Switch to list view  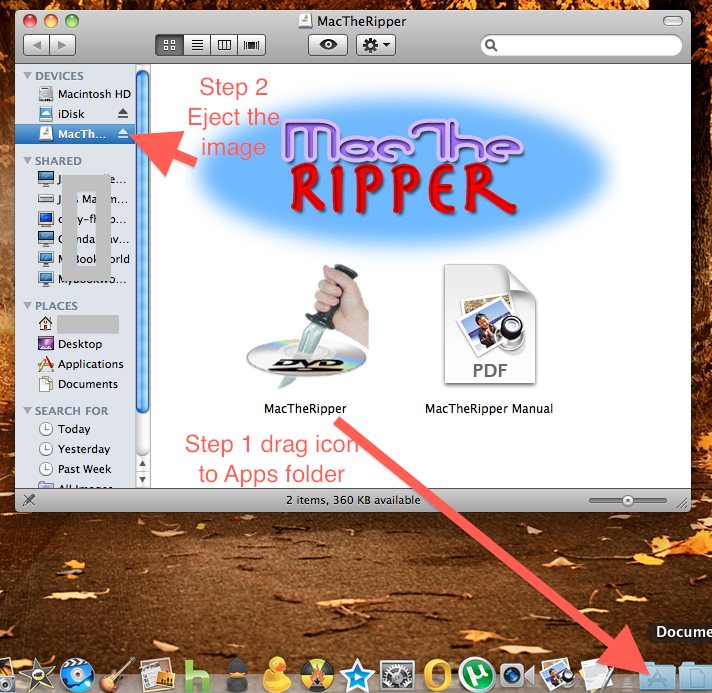tap(197, 45)
